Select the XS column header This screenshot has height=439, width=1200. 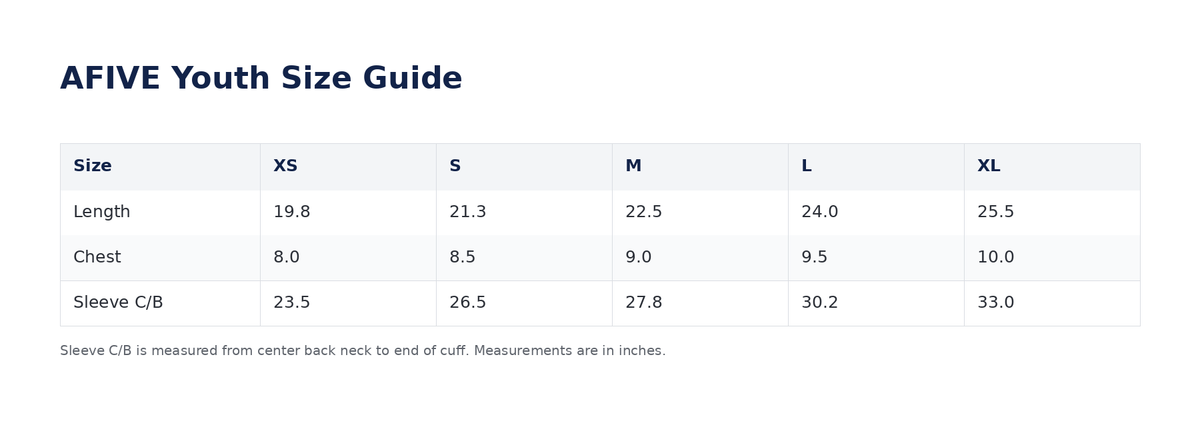tap(348, 166)
